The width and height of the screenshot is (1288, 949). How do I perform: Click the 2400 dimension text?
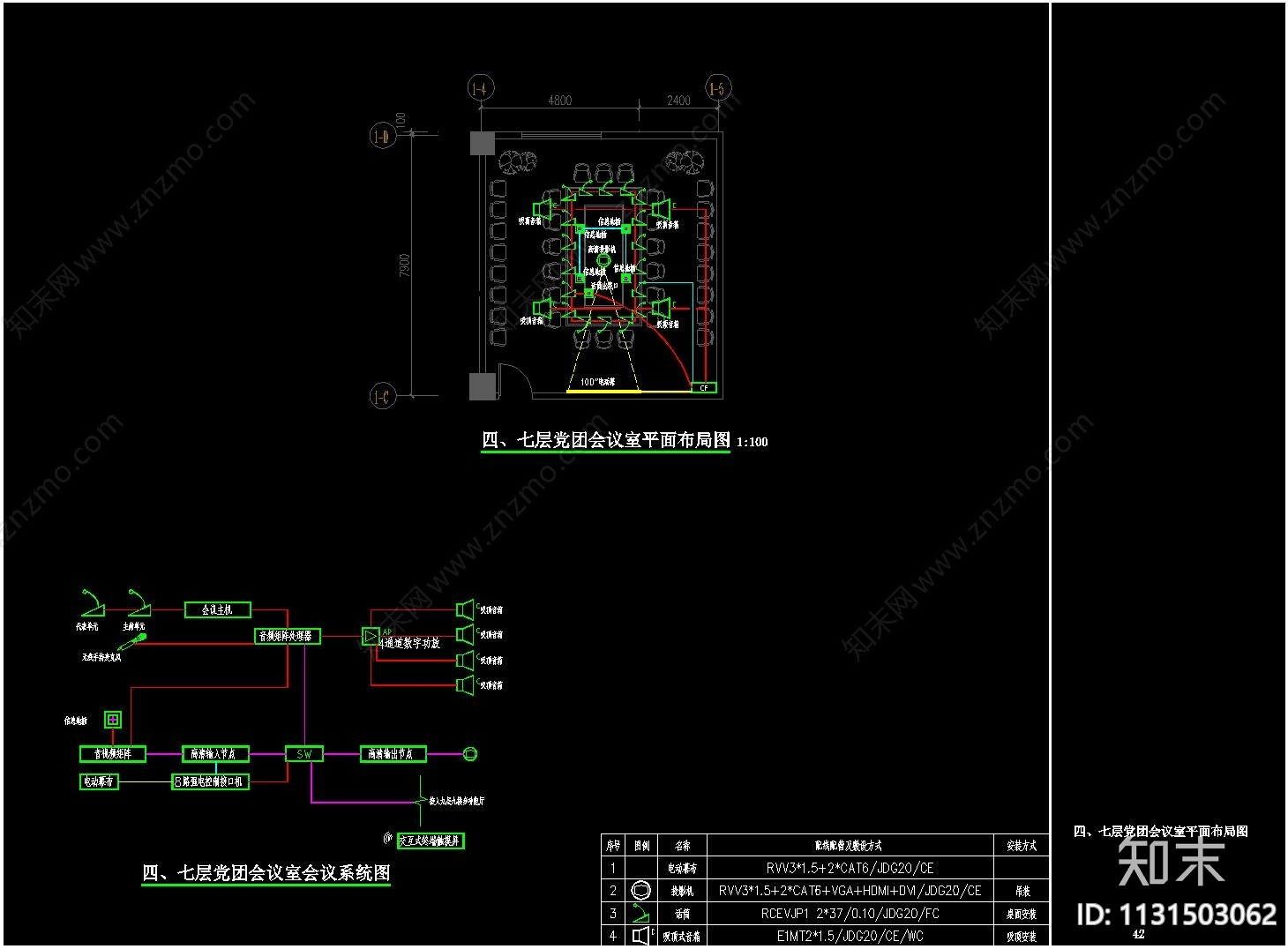[x=678, y=101]
